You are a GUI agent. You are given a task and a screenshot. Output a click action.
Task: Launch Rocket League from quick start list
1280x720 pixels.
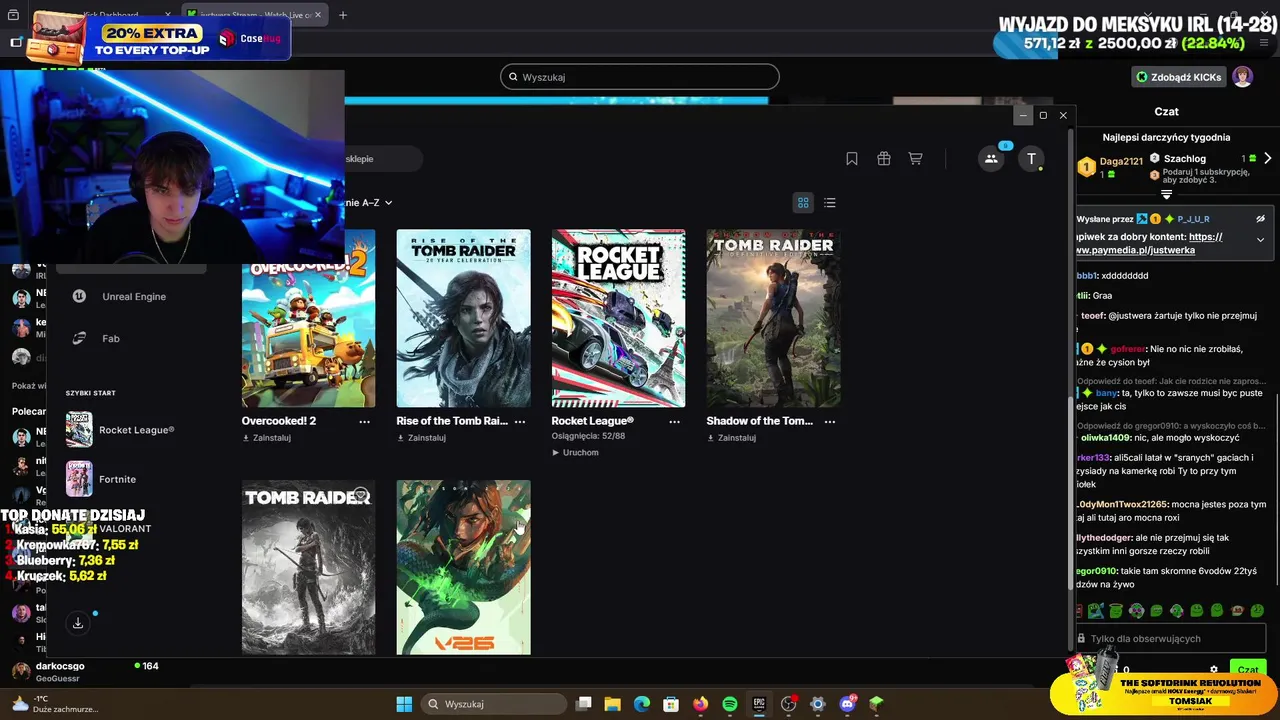point(120,430)
